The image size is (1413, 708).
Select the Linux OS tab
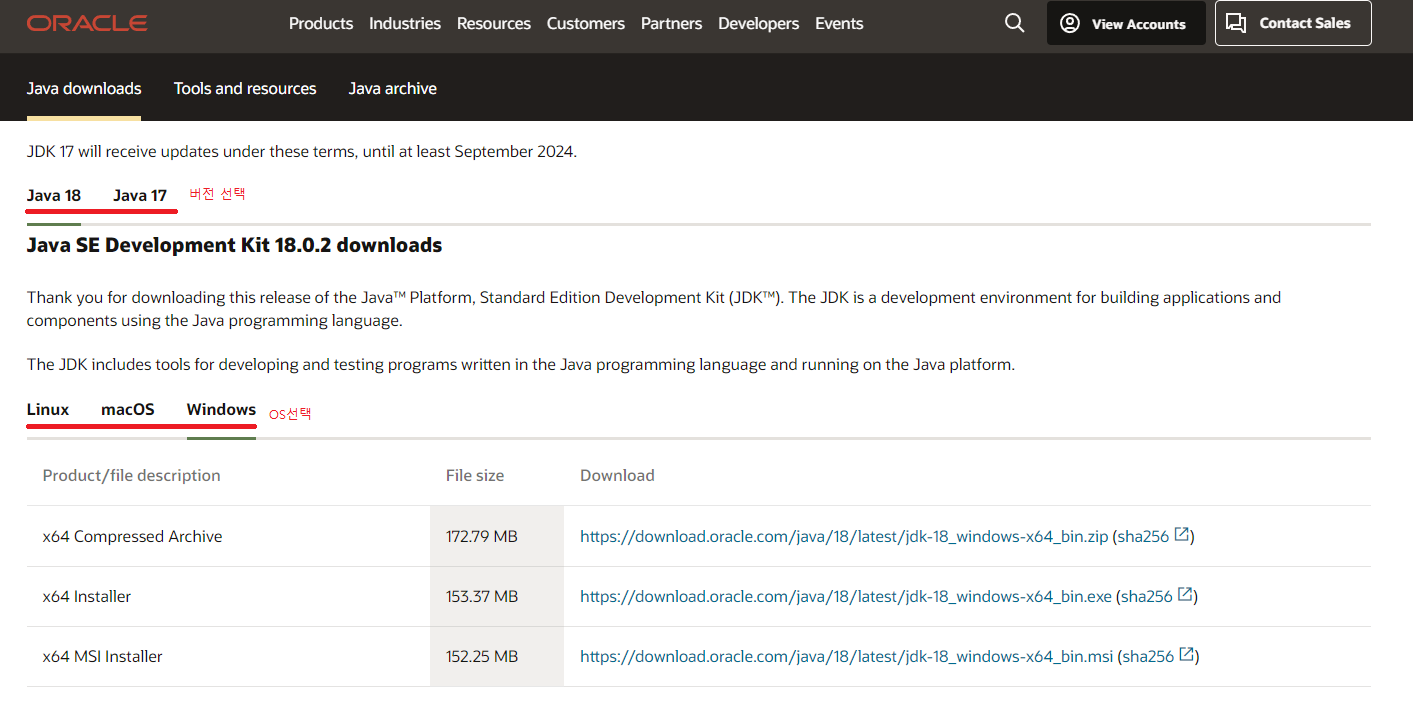pyautogui.click(x=48, y=410)
